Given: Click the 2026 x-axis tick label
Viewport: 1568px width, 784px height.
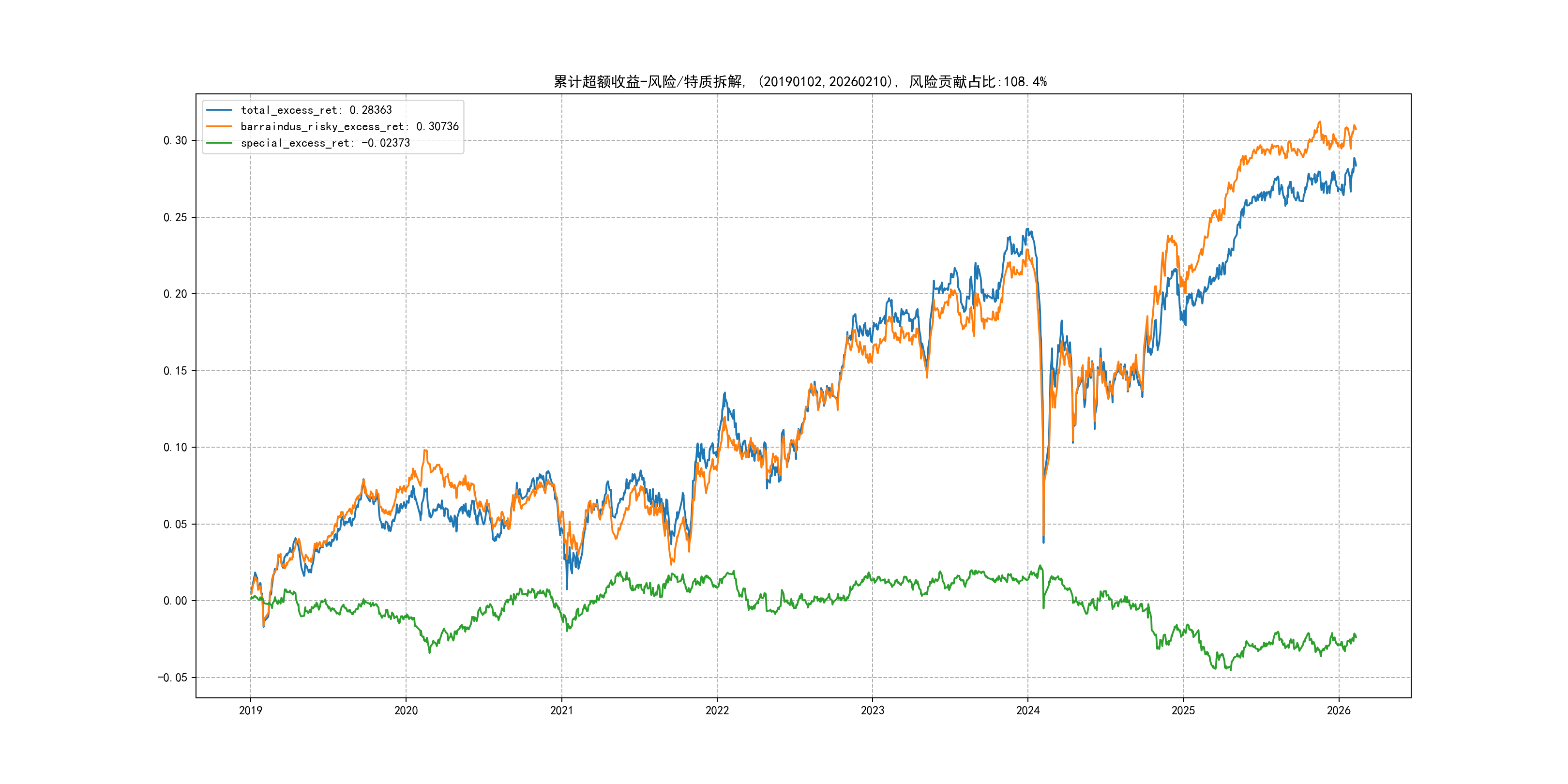Looking at the screenshot, I should point(1339,710).
